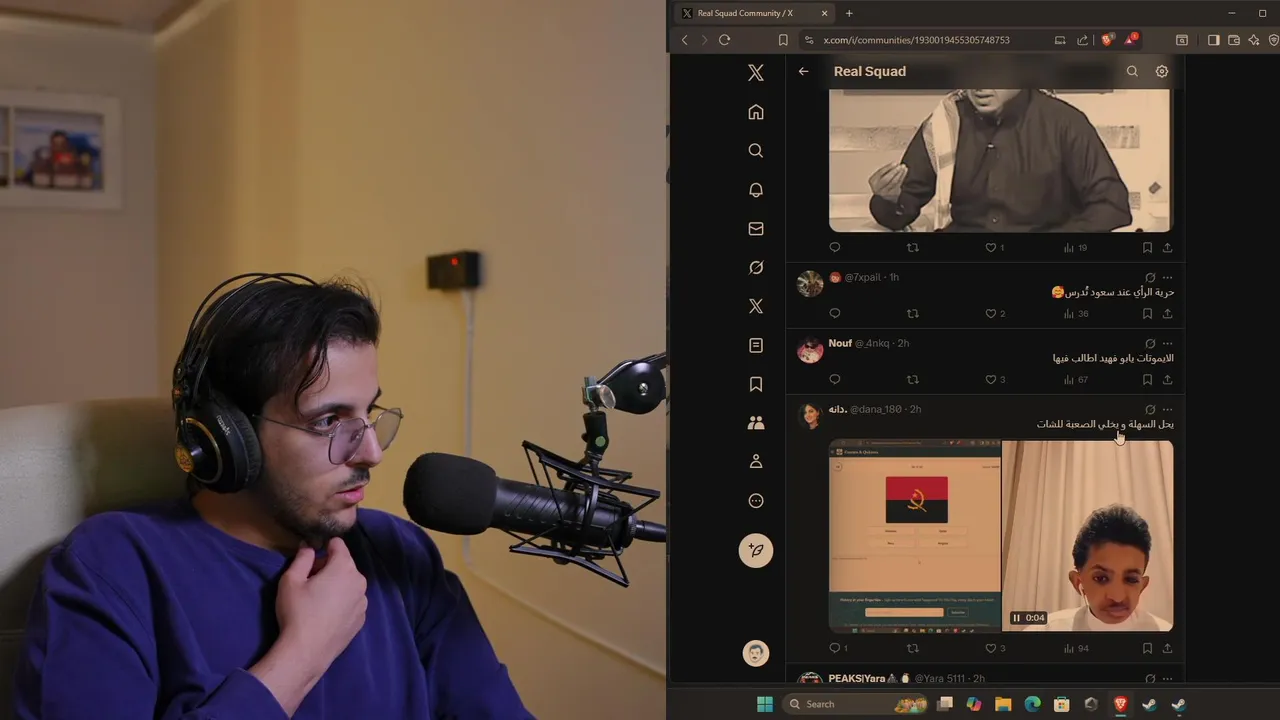The width and height of the screenshot is (1280, 720).
Task: Open more options on Nouf's post
Action: tap(1167, 343)
